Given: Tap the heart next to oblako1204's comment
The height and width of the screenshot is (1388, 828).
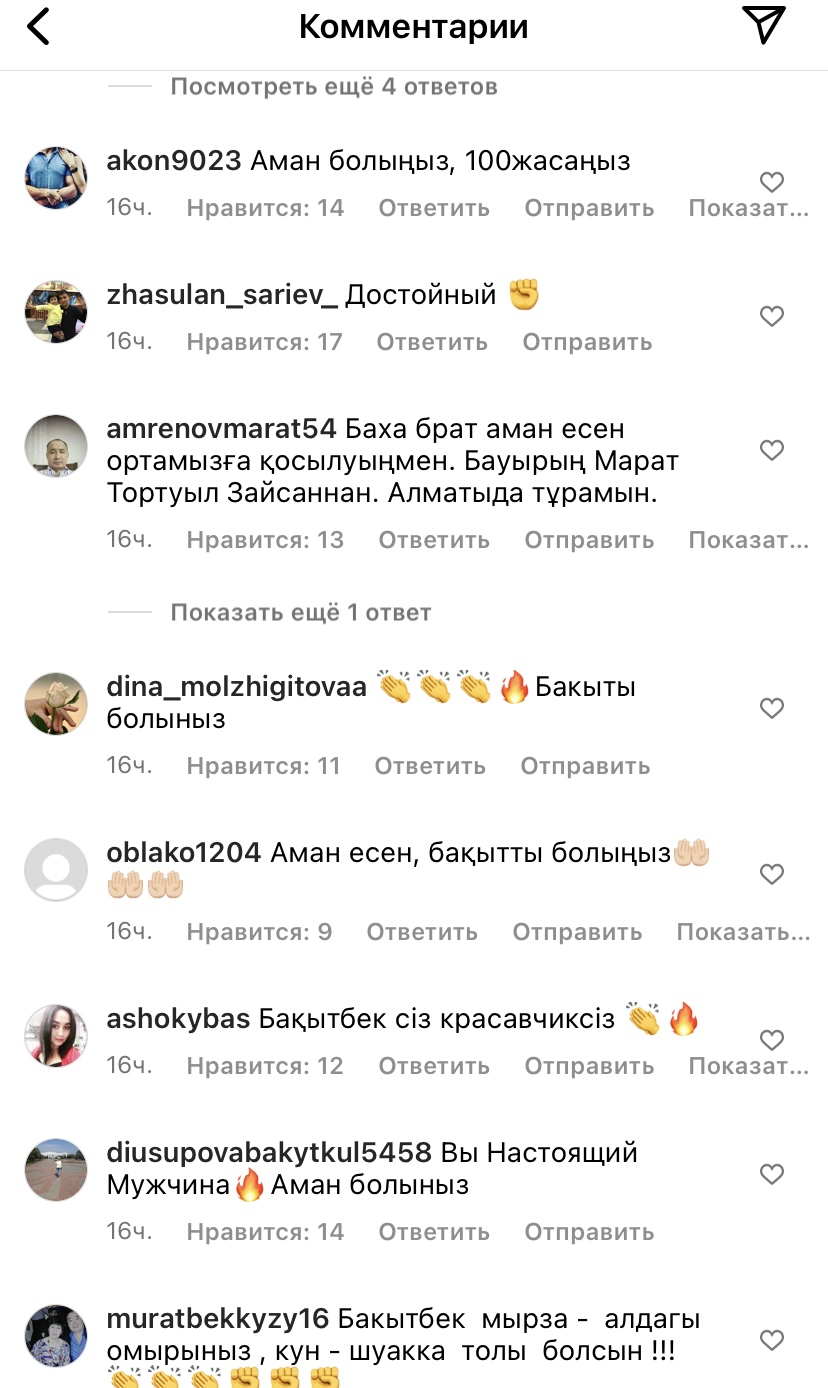Looking at the screenshot, I should click(x=771, y=874).
